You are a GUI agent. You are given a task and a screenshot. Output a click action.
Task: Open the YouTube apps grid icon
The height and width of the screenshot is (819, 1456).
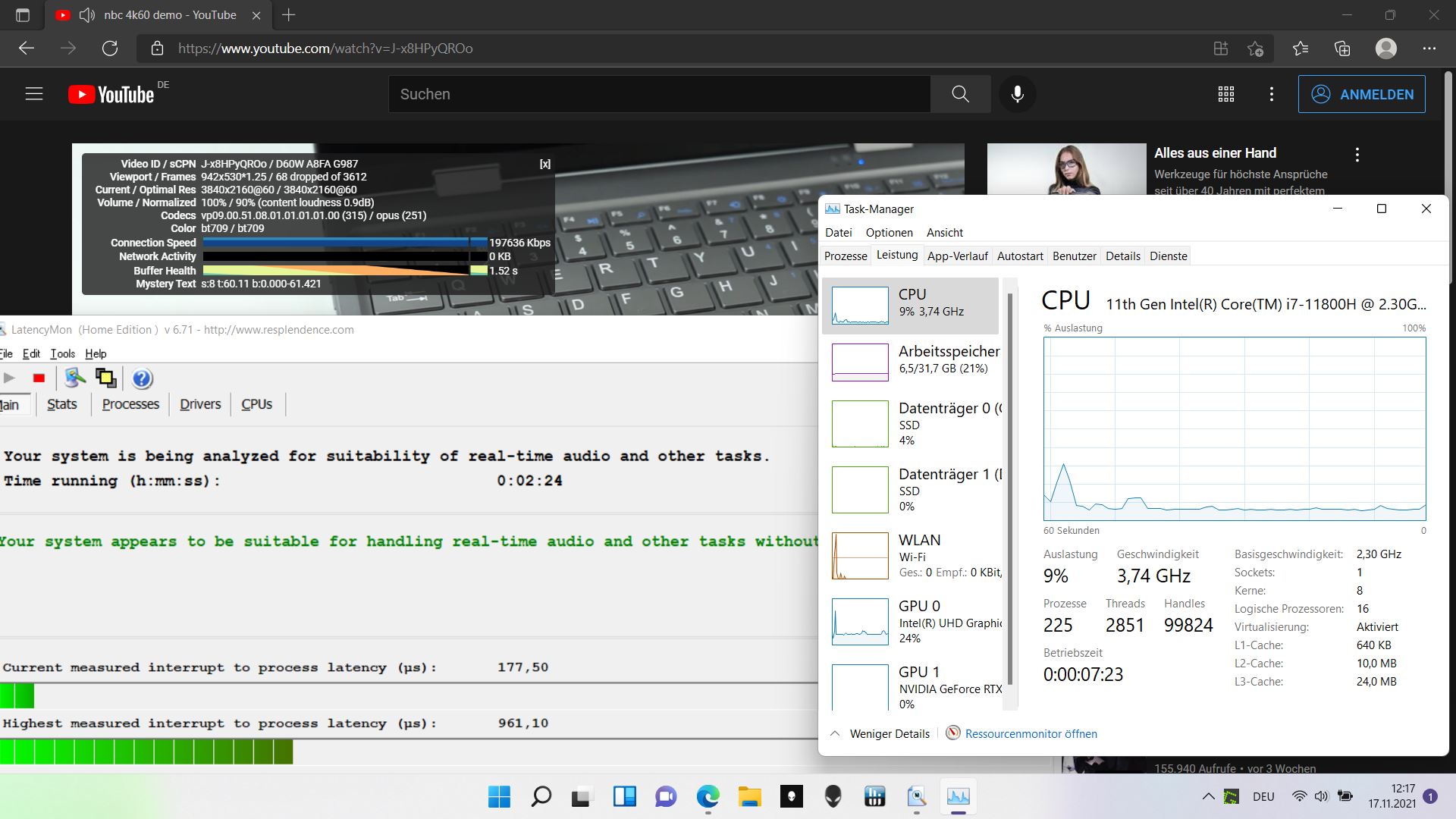coord(1225,94)
